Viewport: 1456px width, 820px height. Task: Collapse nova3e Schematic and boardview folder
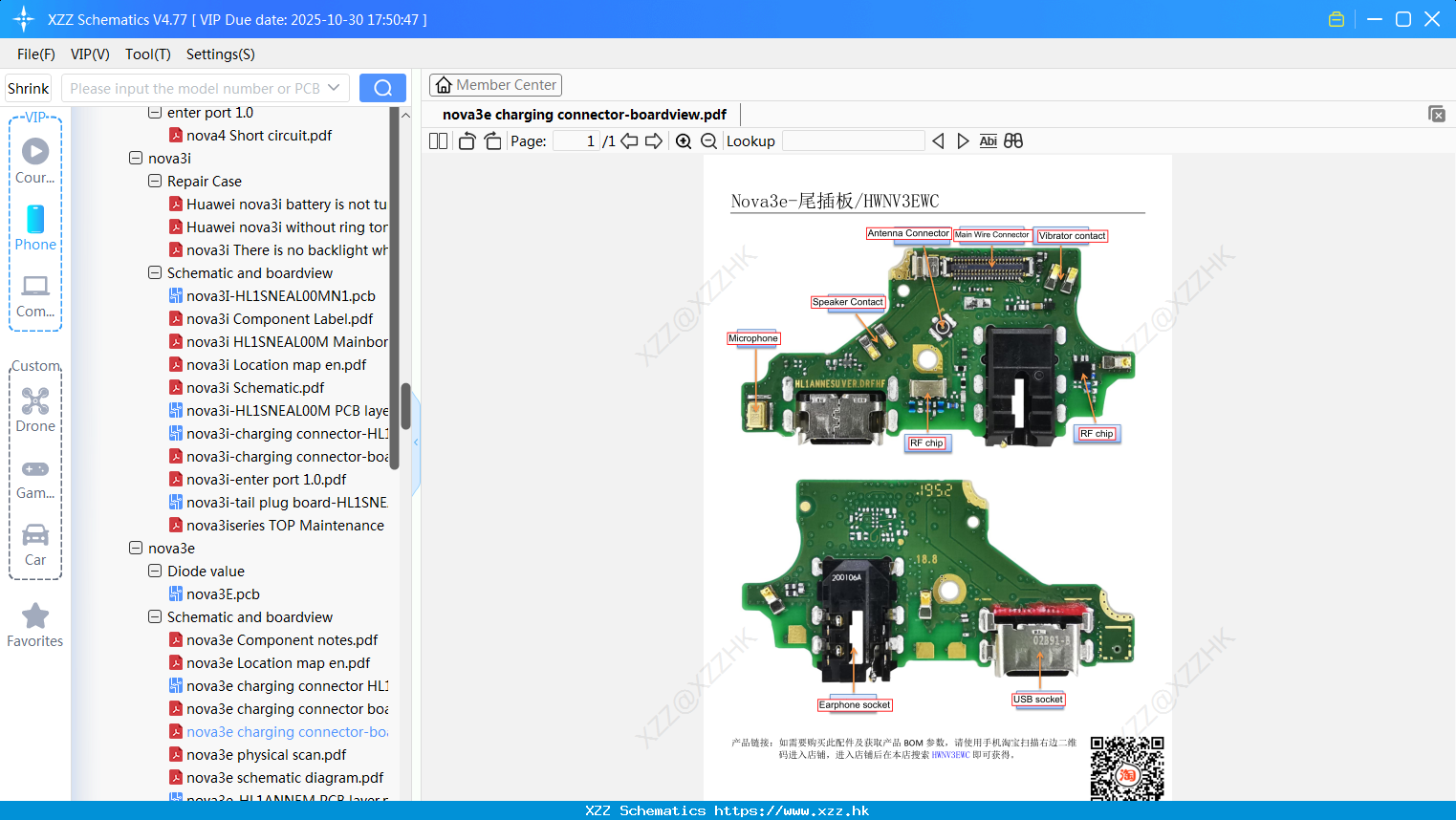(155, 616)
